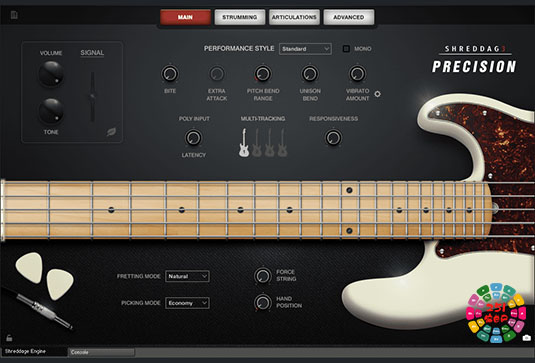This screenshot has width=535, height=363.
Task: Click the UNISON BEND knob
Action: (310, 74)
